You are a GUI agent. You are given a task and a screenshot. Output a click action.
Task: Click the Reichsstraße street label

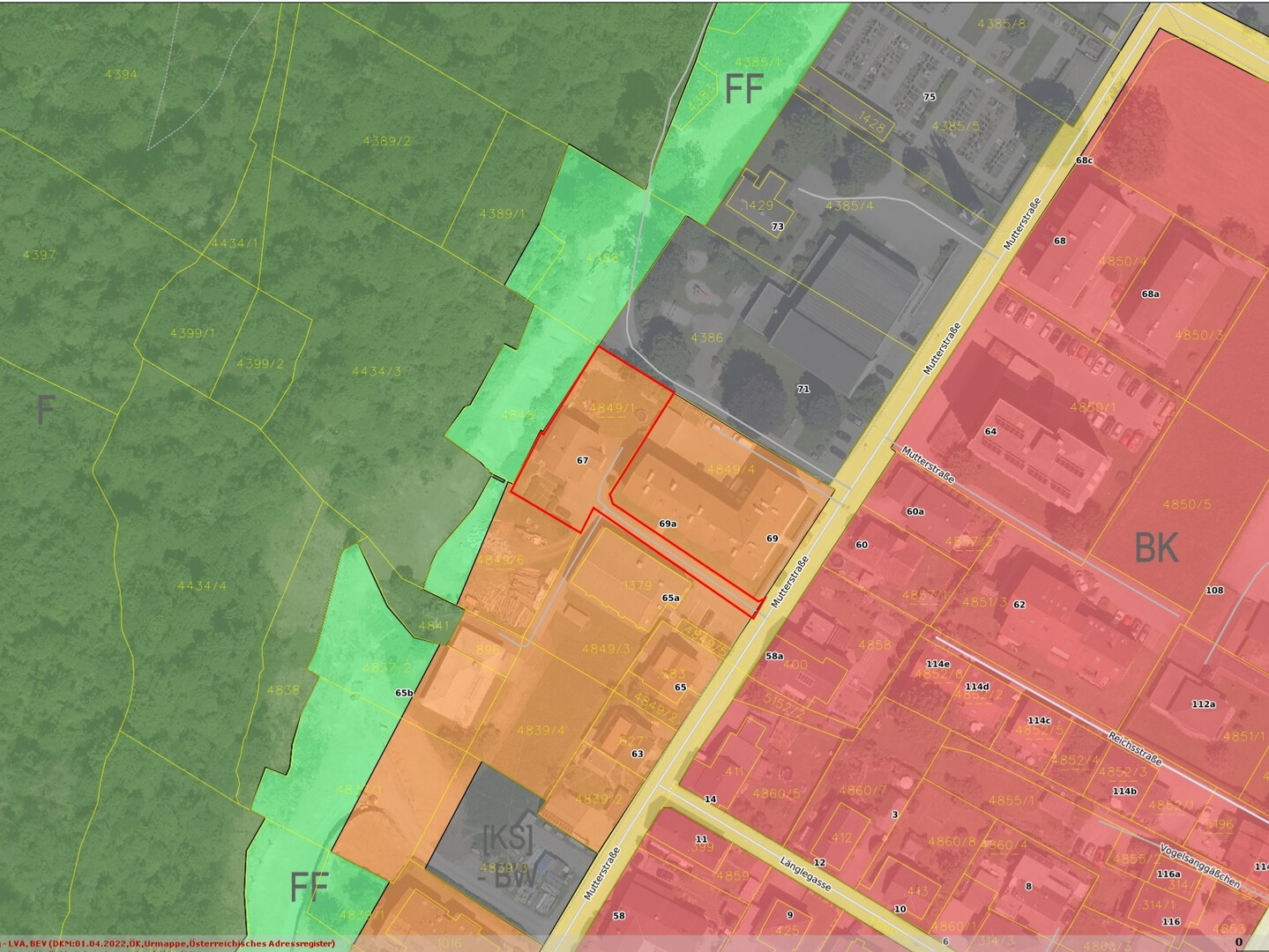point(1135,748)
